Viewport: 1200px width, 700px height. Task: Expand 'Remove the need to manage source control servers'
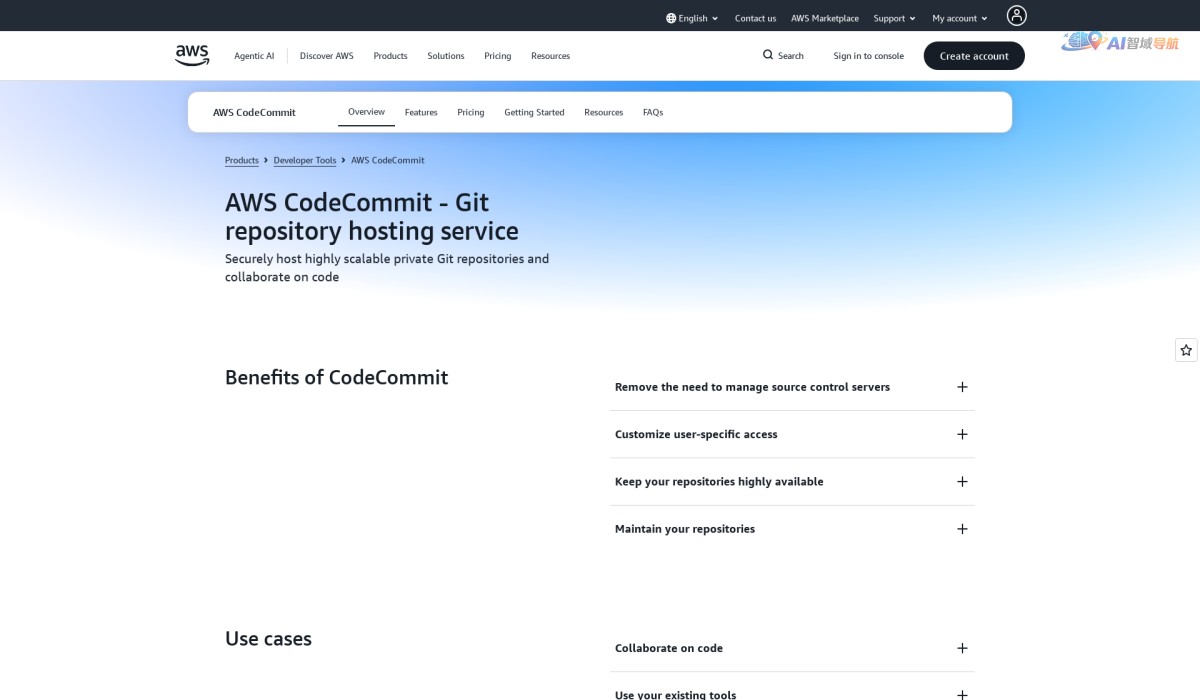click(792, 387)
